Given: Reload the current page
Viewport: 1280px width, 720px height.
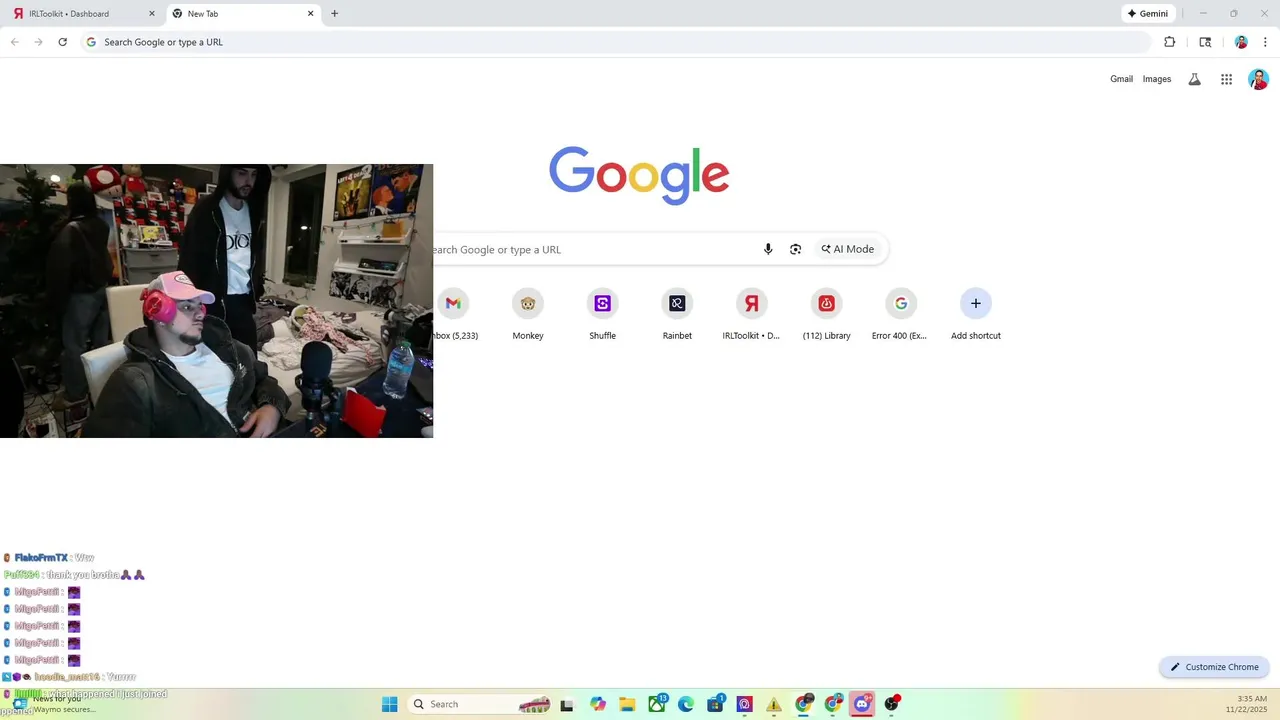Looking at the screenshot, I should (62, 42).
